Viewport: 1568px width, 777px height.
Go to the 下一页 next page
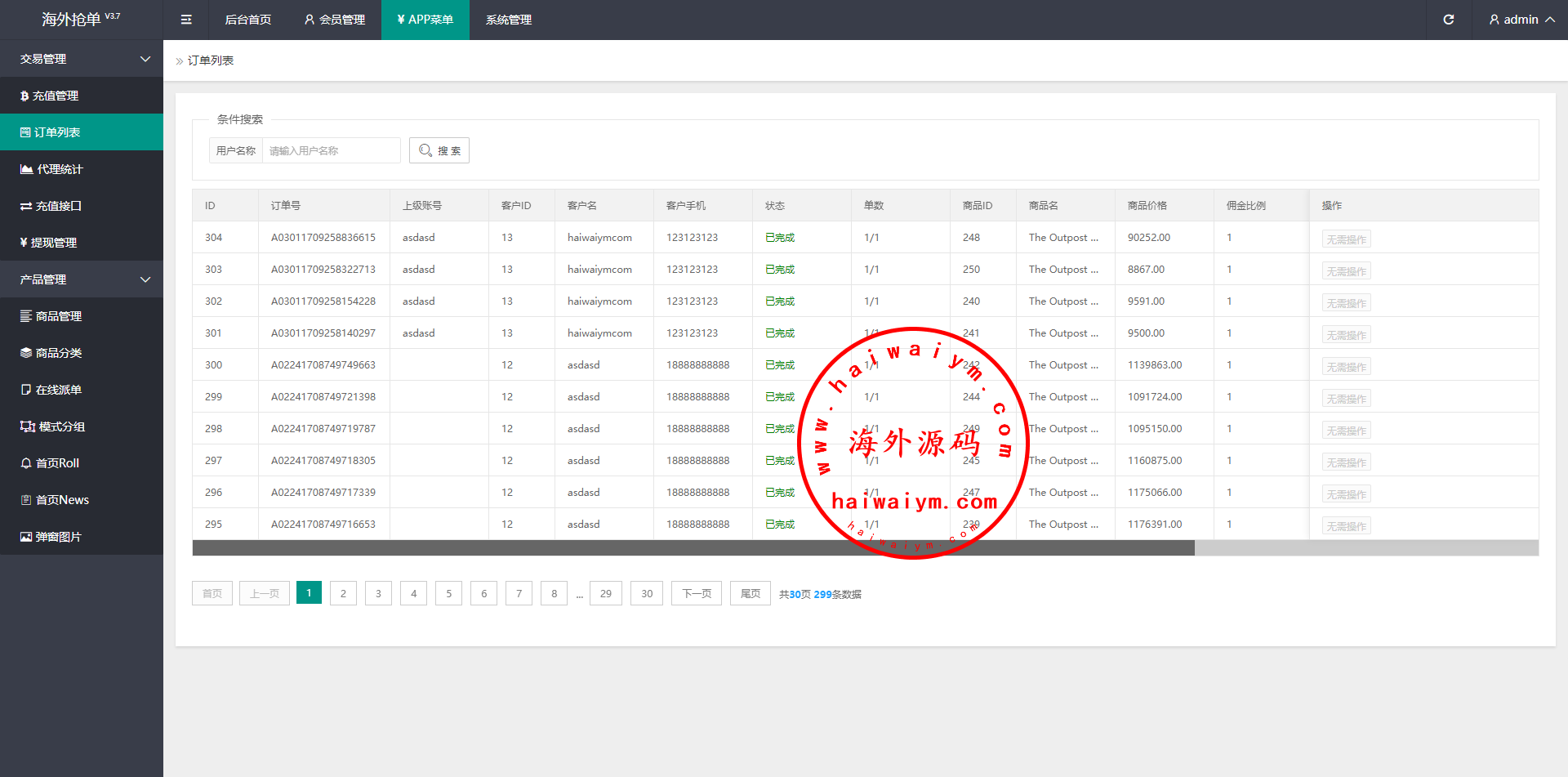pos(696,594)
